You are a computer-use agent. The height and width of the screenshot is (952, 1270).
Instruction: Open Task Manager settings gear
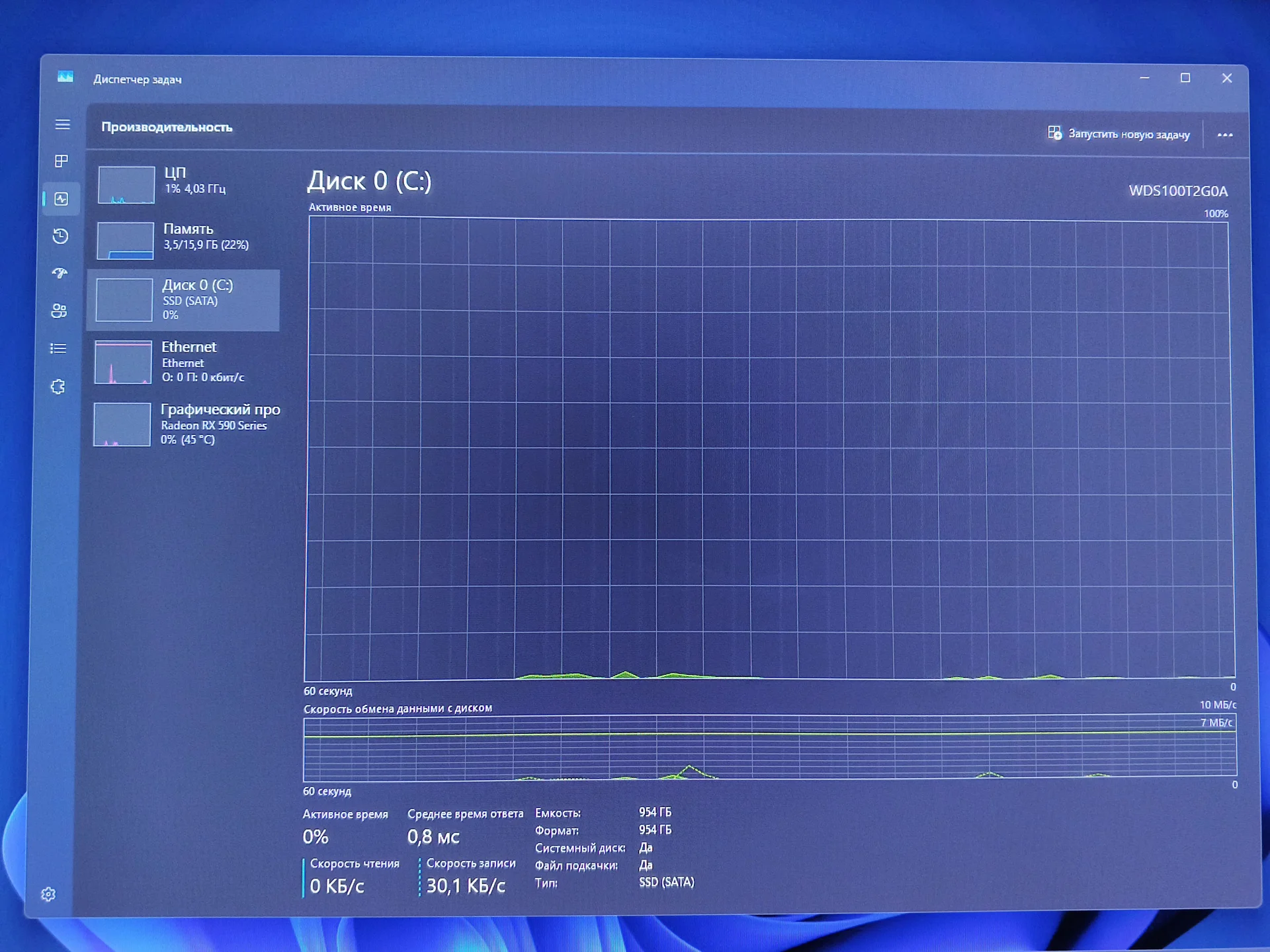pyautogui.click(x=48, y=894)
